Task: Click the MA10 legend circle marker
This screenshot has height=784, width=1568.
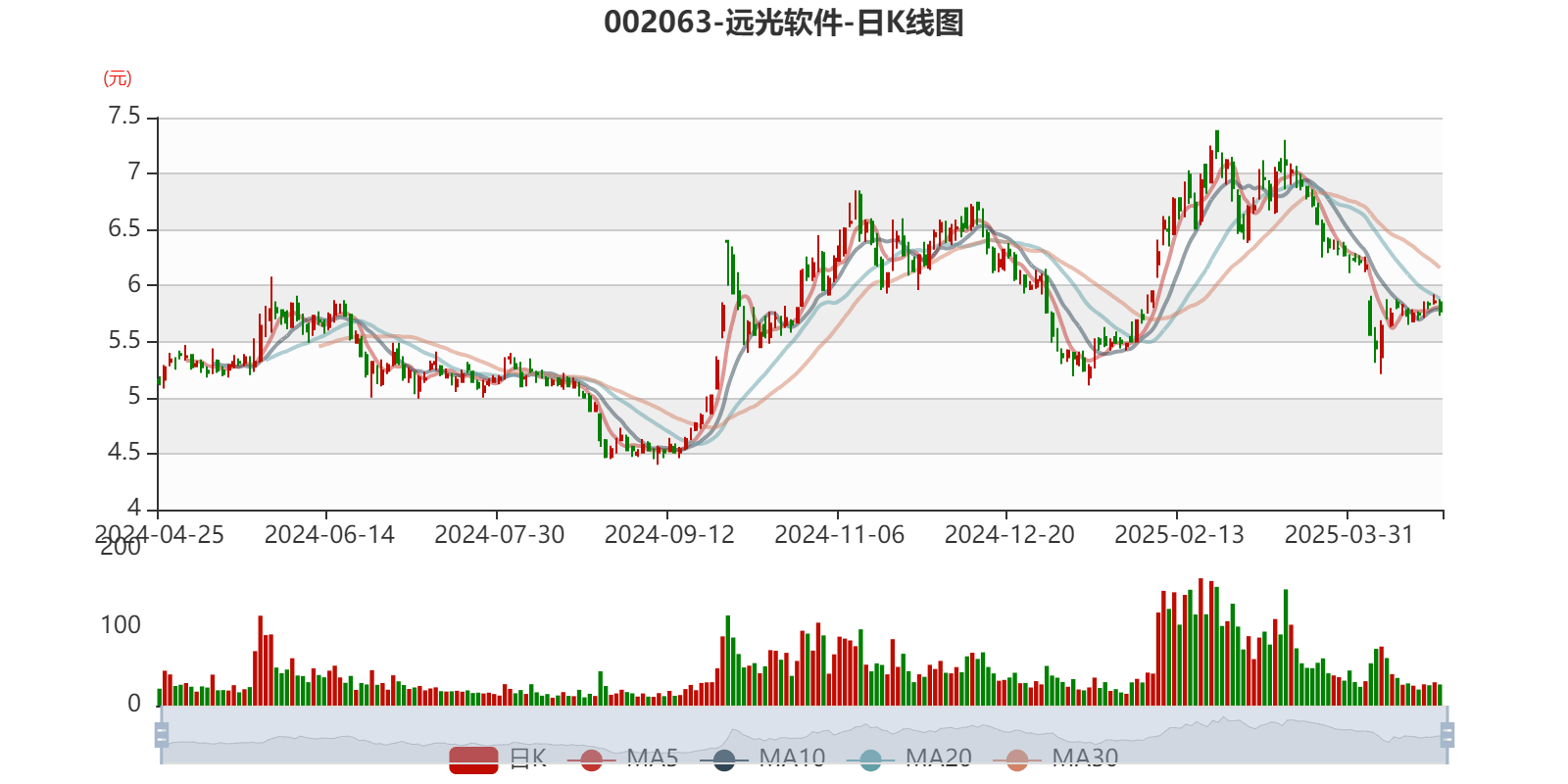Action: (724, 759)
